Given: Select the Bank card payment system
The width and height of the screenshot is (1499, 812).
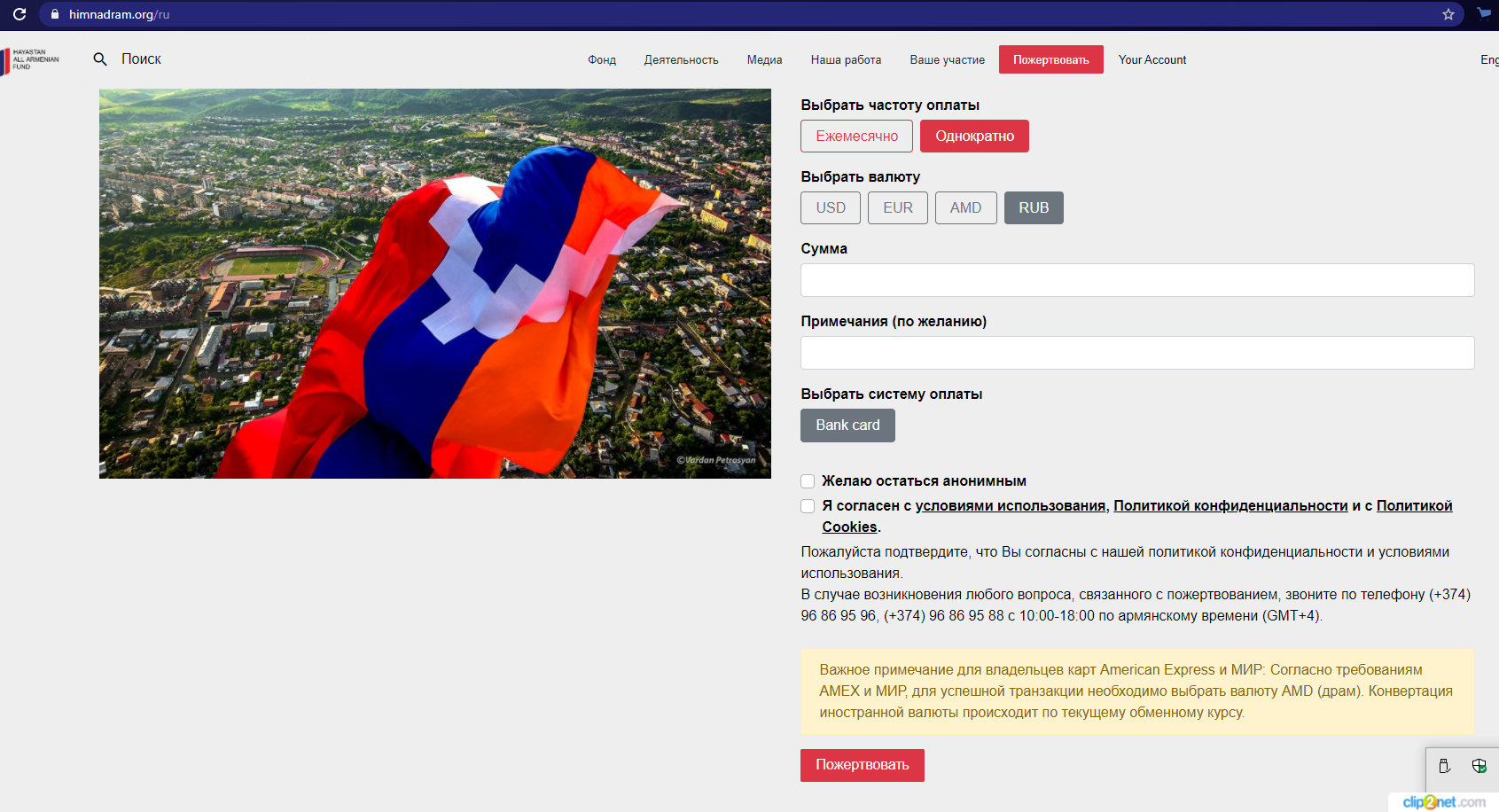Looking at the screenshot, I should click(x=847, y=426).
